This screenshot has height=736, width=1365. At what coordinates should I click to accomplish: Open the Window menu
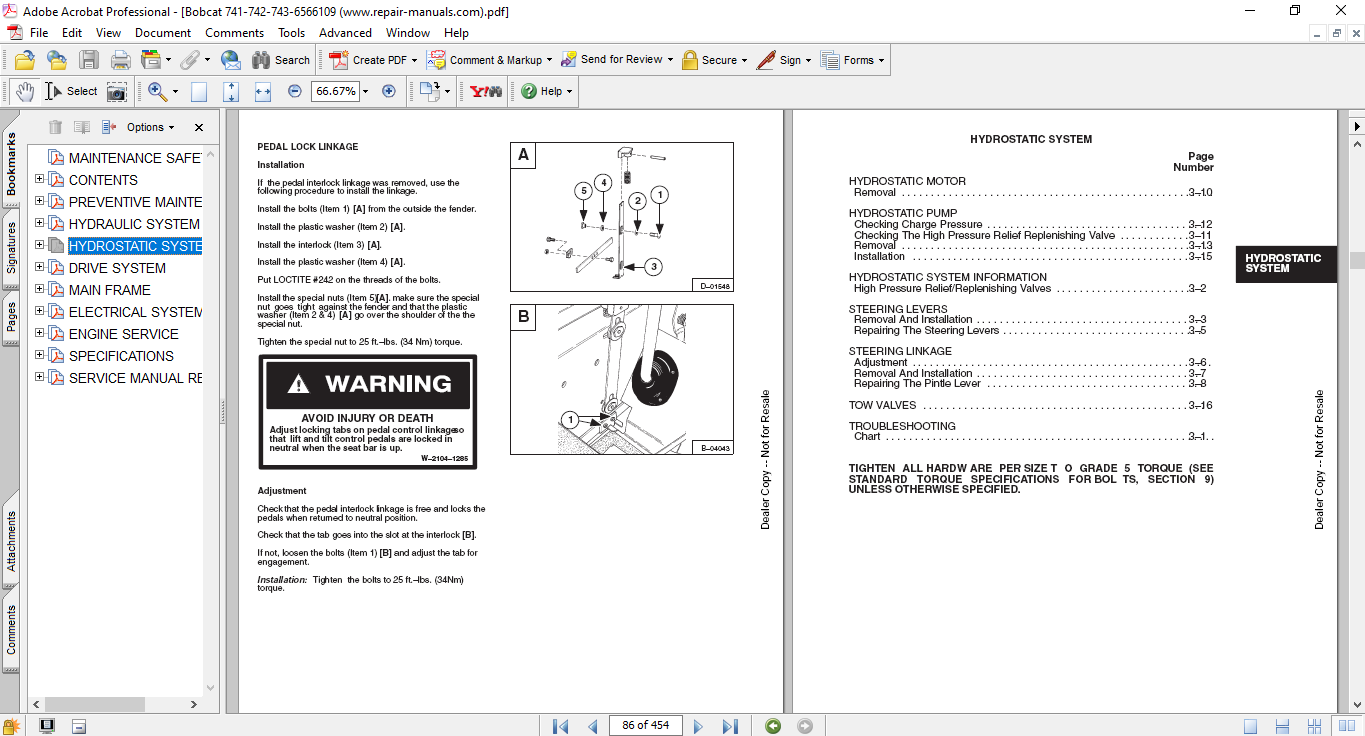coord(408,33)
